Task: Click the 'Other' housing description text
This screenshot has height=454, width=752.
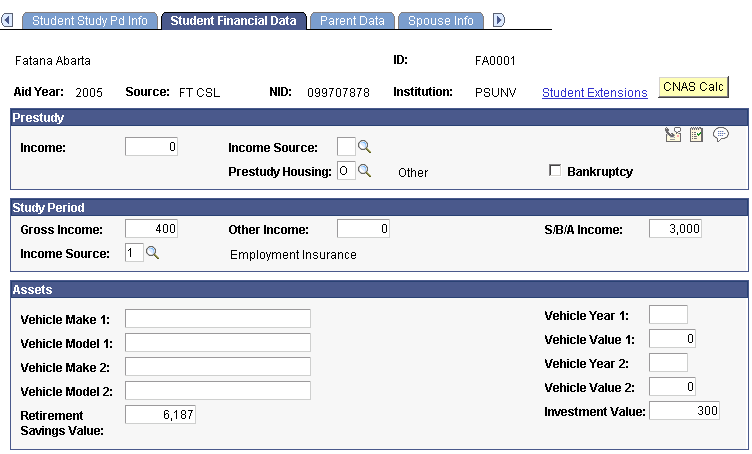Action: tap(413, 173)
